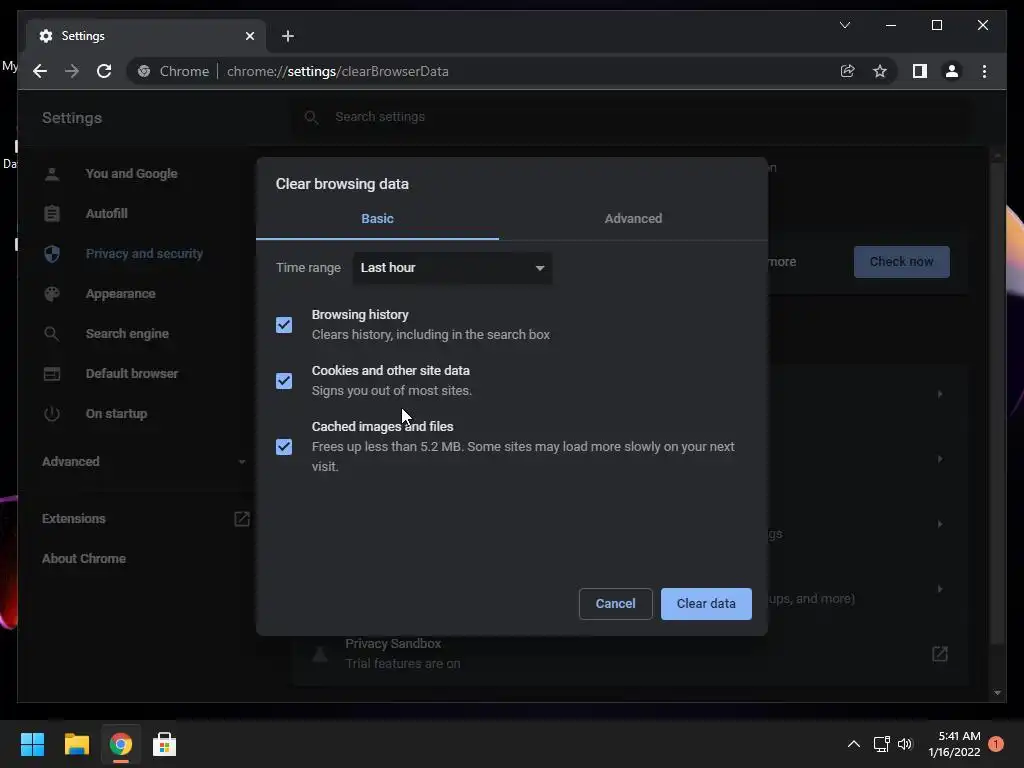Open Appearance settings
The image size is (1024, 768).
click(121, 294)
